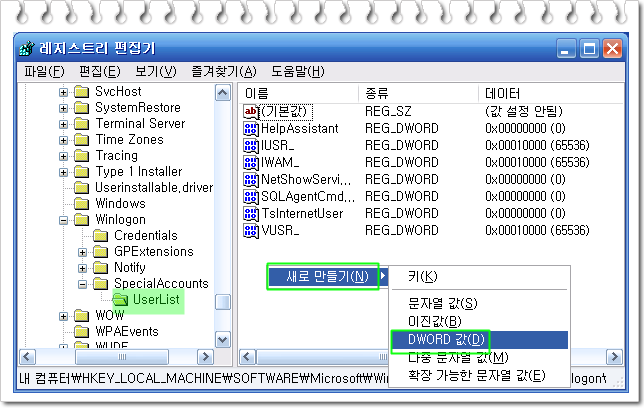Click the SpecialAccounts folder icon
This screenshot has width=644, height=408.
pos(100,284)
